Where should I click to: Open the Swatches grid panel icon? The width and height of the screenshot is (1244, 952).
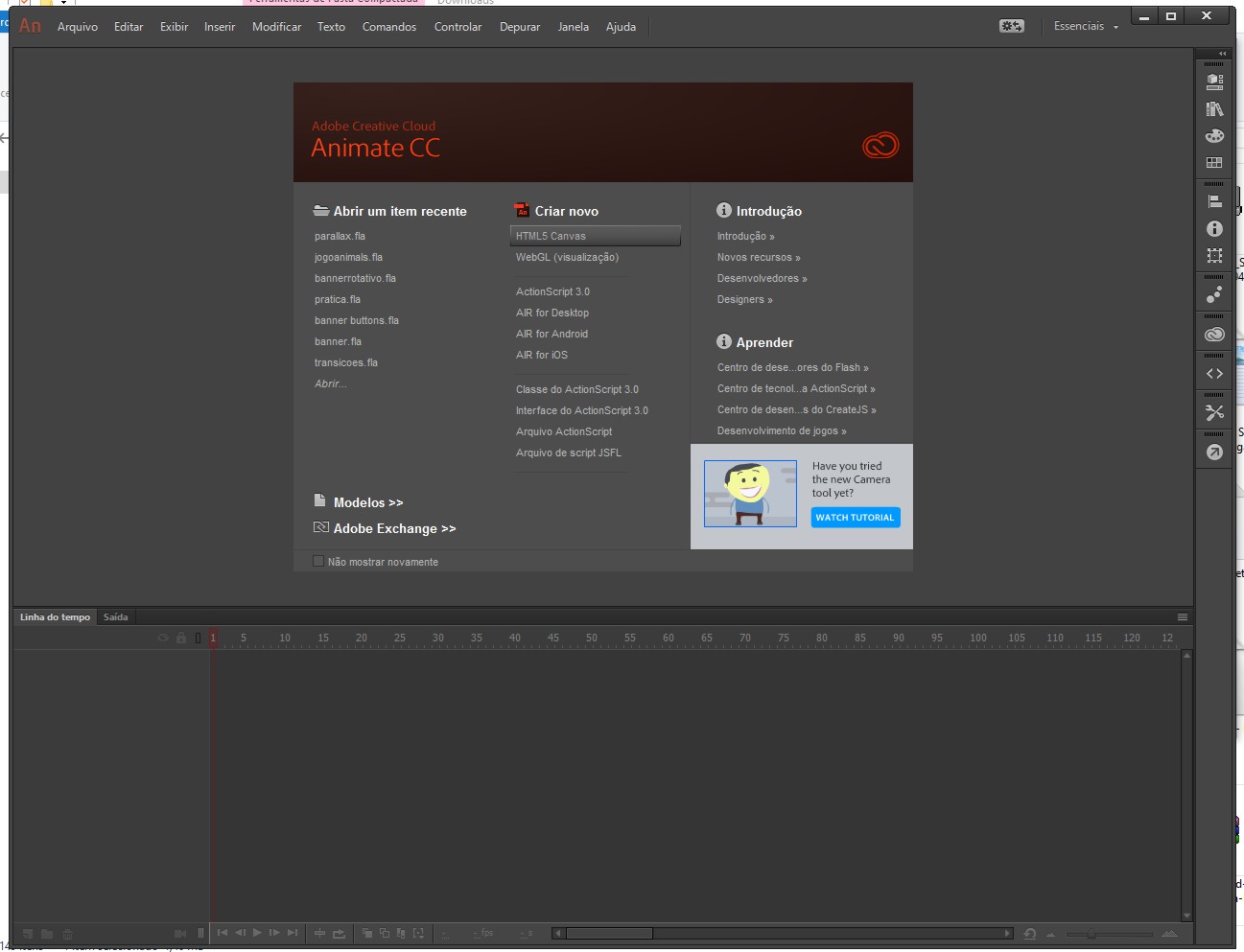[1214, 163]
